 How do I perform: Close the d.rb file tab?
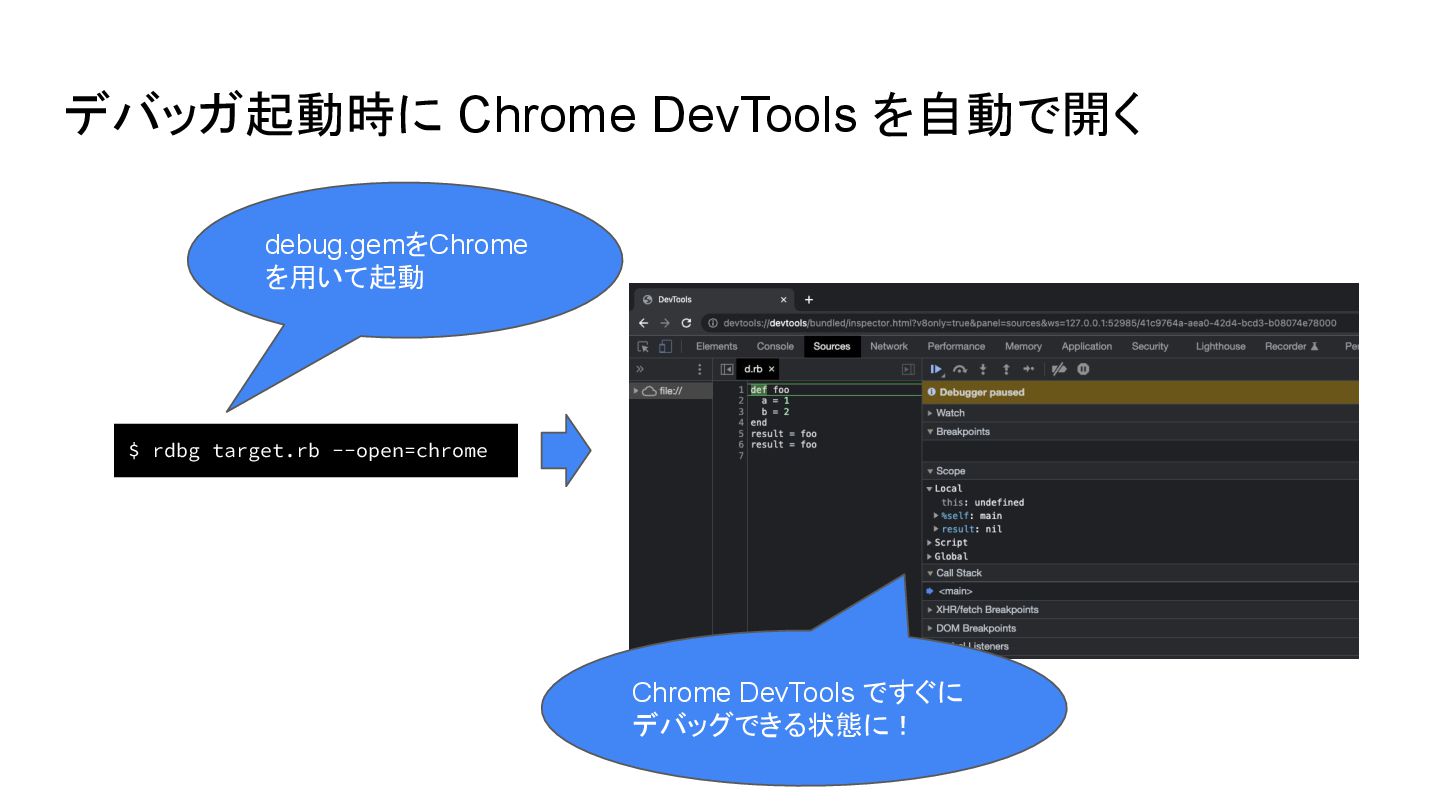(771, 369)
